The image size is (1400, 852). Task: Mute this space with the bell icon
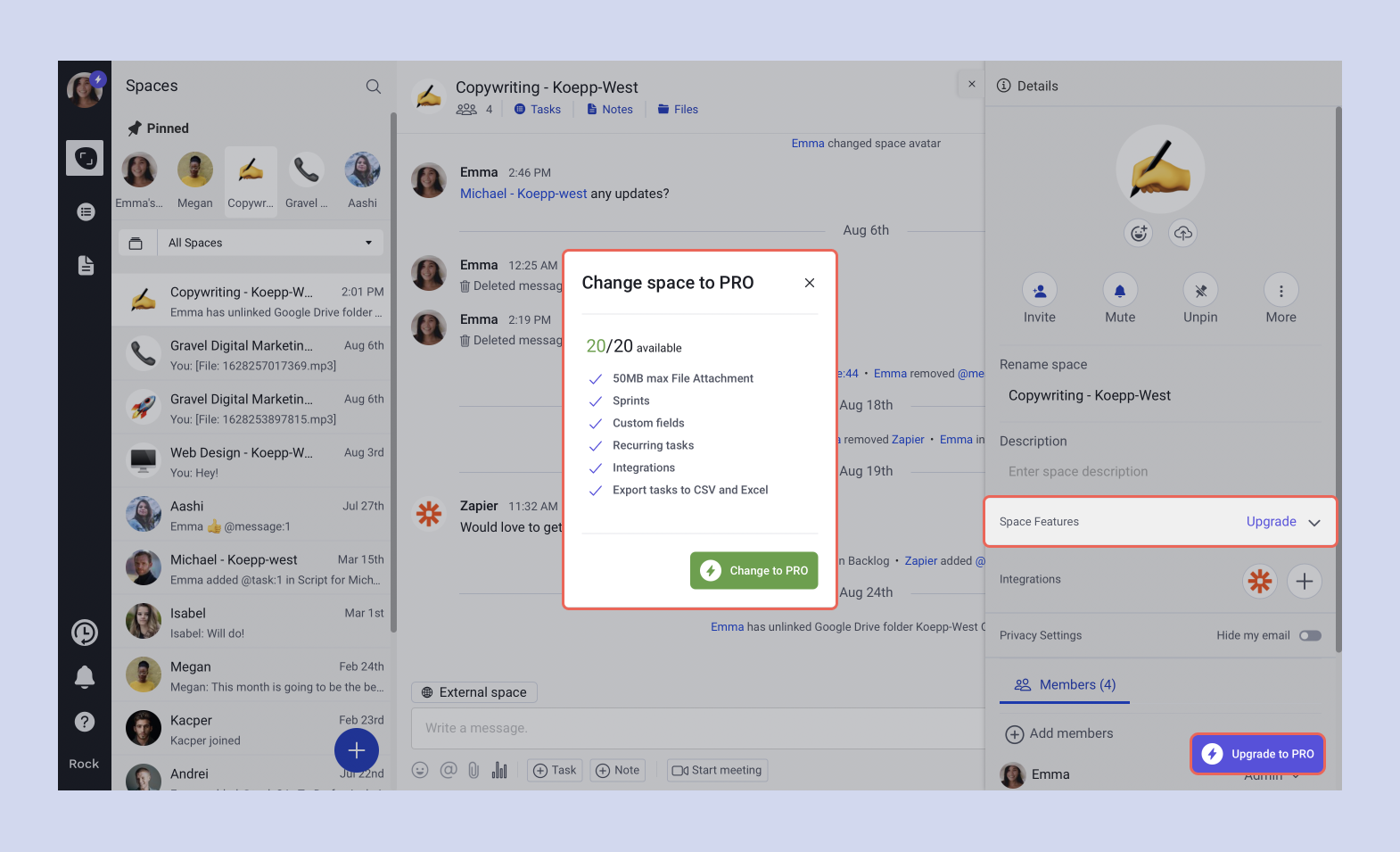click(1120, 291)
